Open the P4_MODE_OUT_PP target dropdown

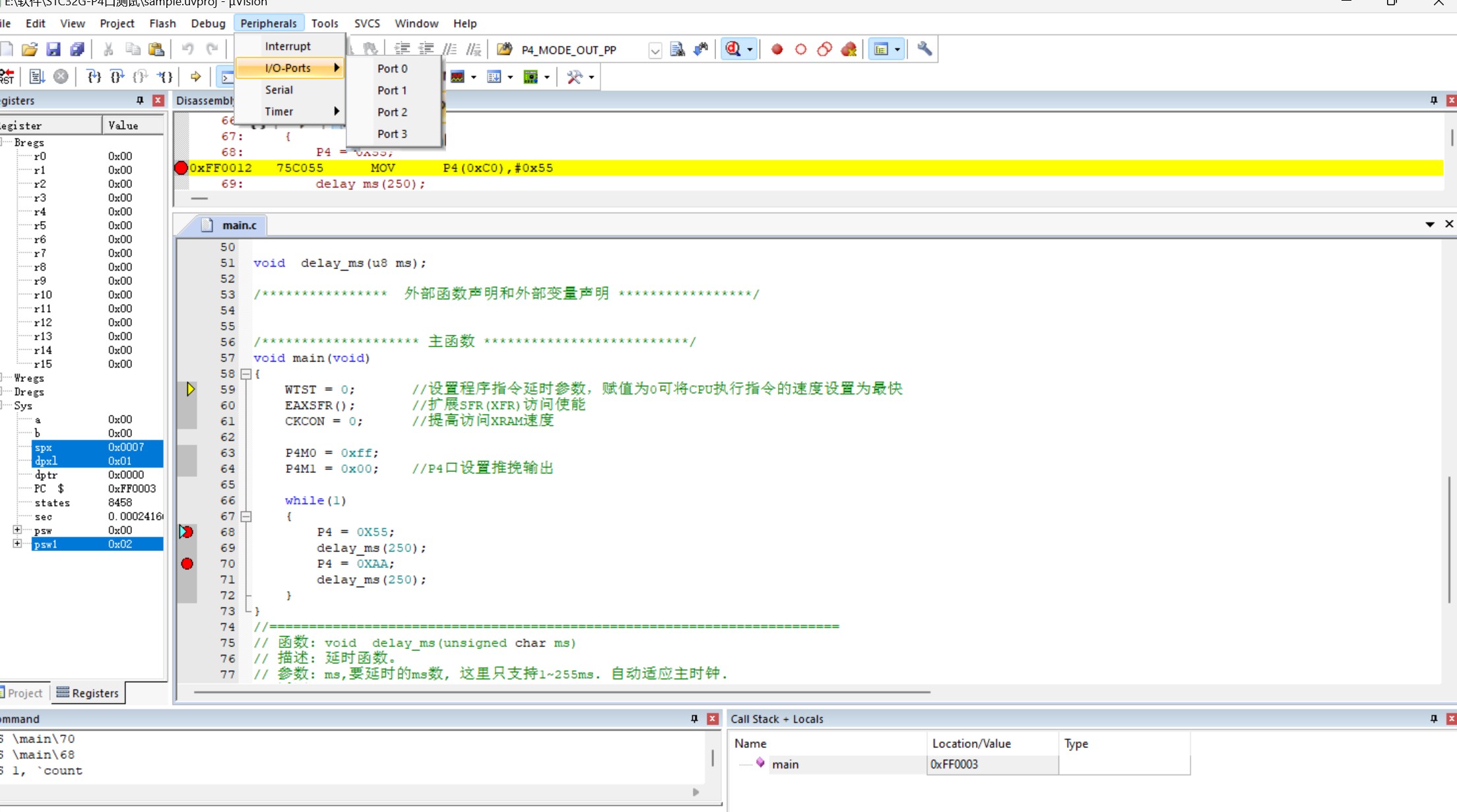(x=655, y=50)
